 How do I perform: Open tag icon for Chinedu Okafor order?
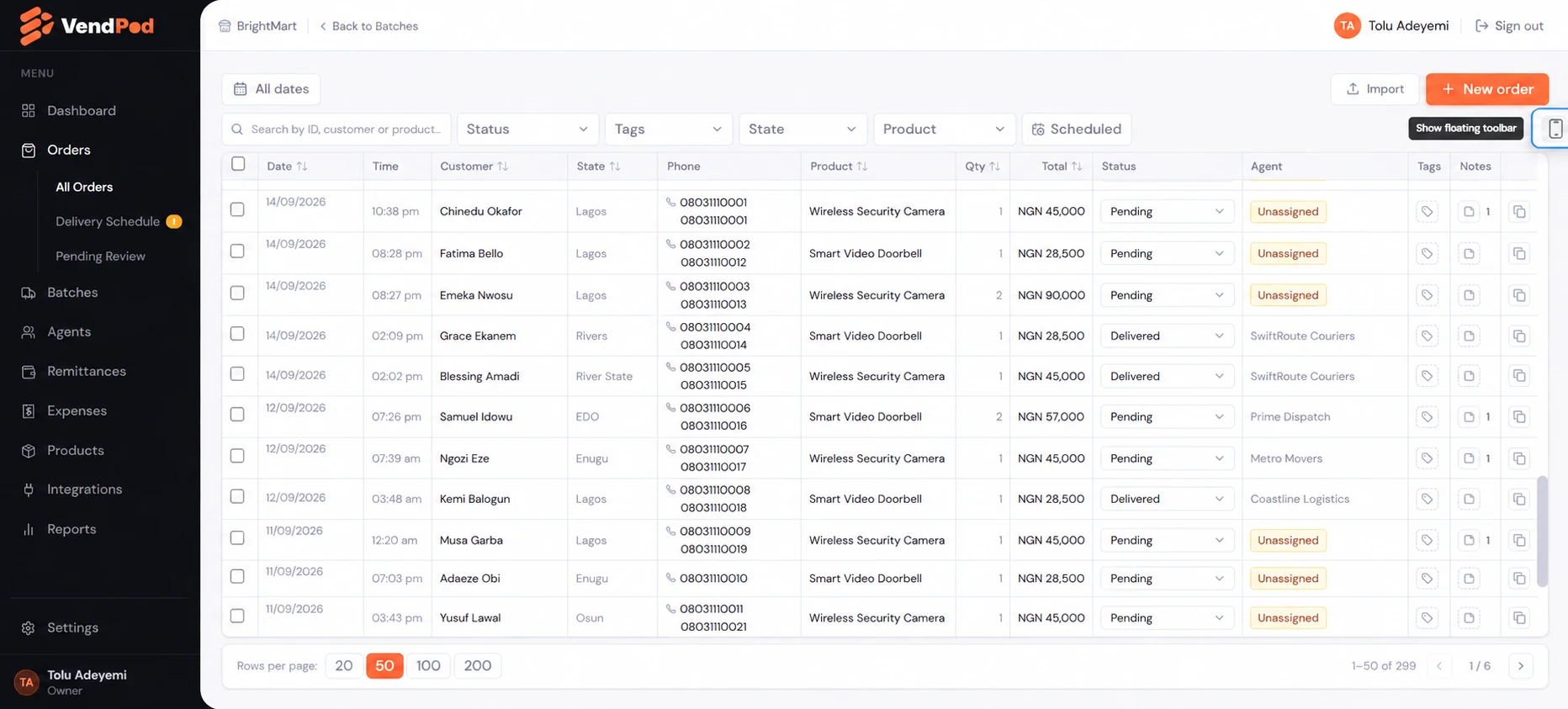(x=1428, y=212)
